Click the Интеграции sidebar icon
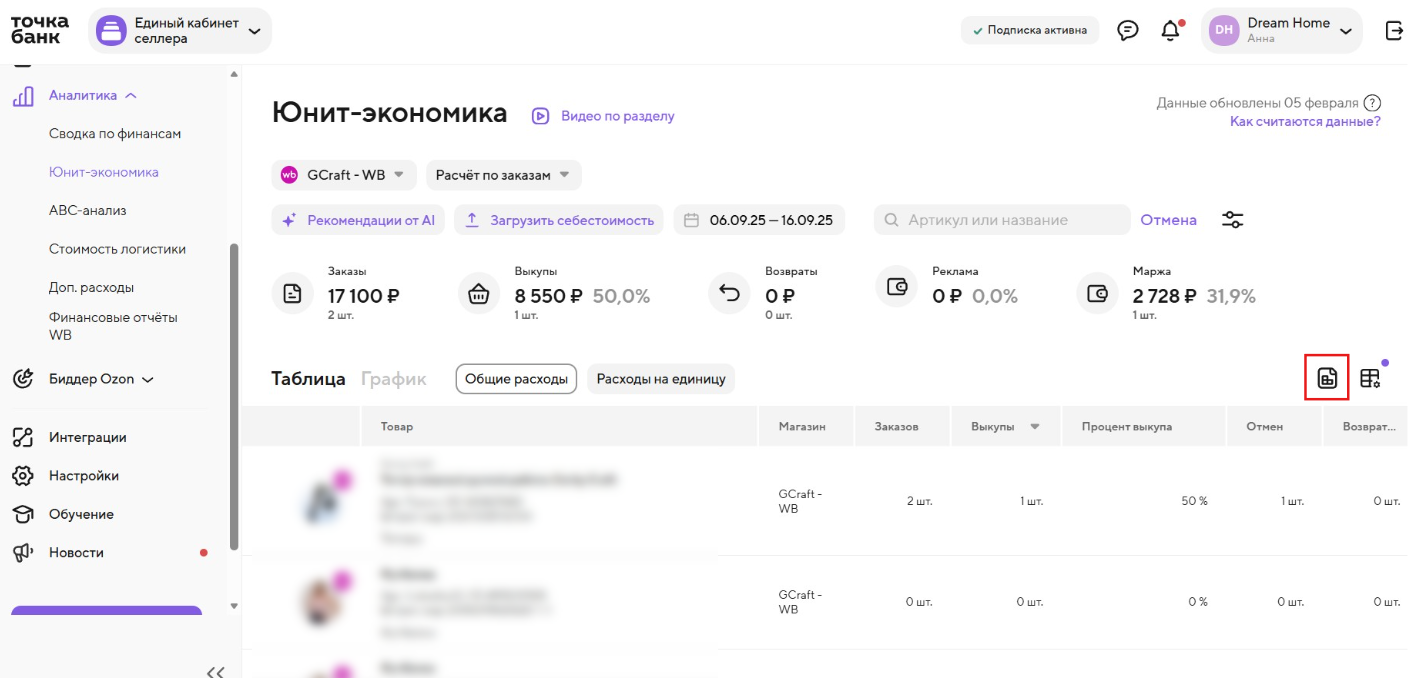The height and width of the screenshot is (678, 1412). [x=23, y=437]
